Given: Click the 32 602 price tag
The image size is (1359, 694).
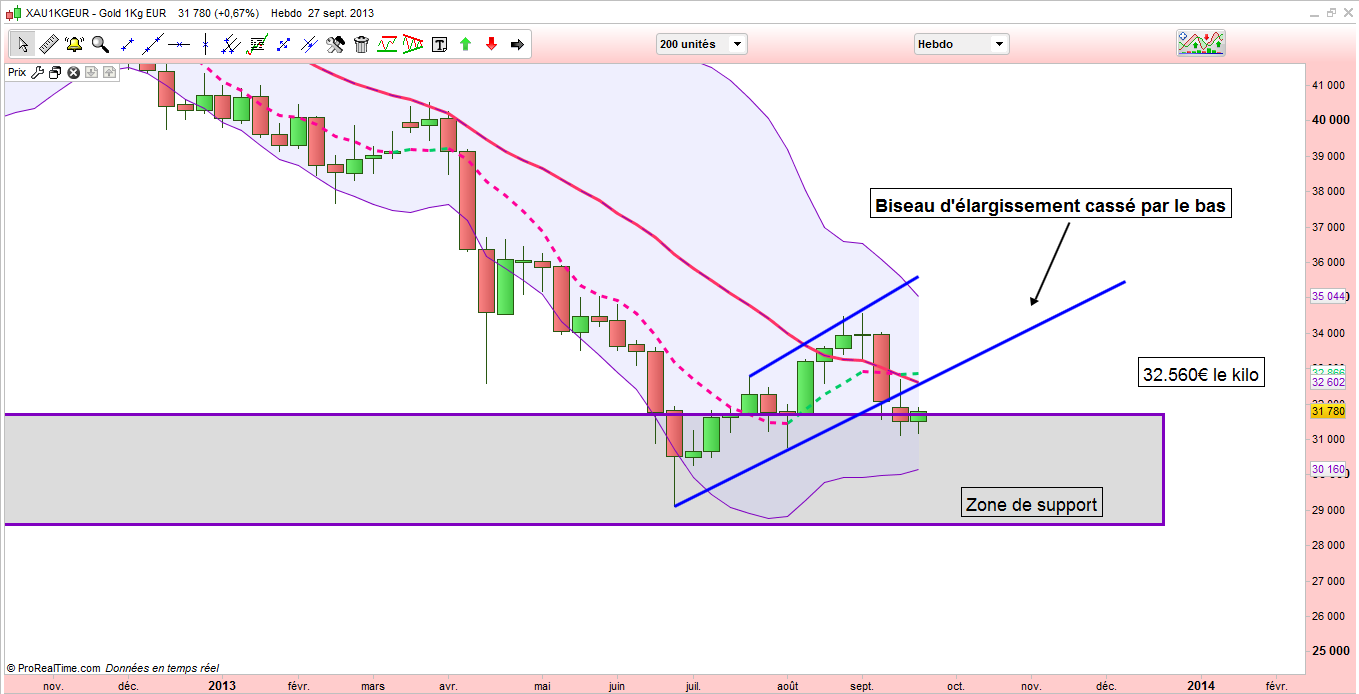Looking at the screenshot, I should pyautogui.click(x=1328, y=382).
